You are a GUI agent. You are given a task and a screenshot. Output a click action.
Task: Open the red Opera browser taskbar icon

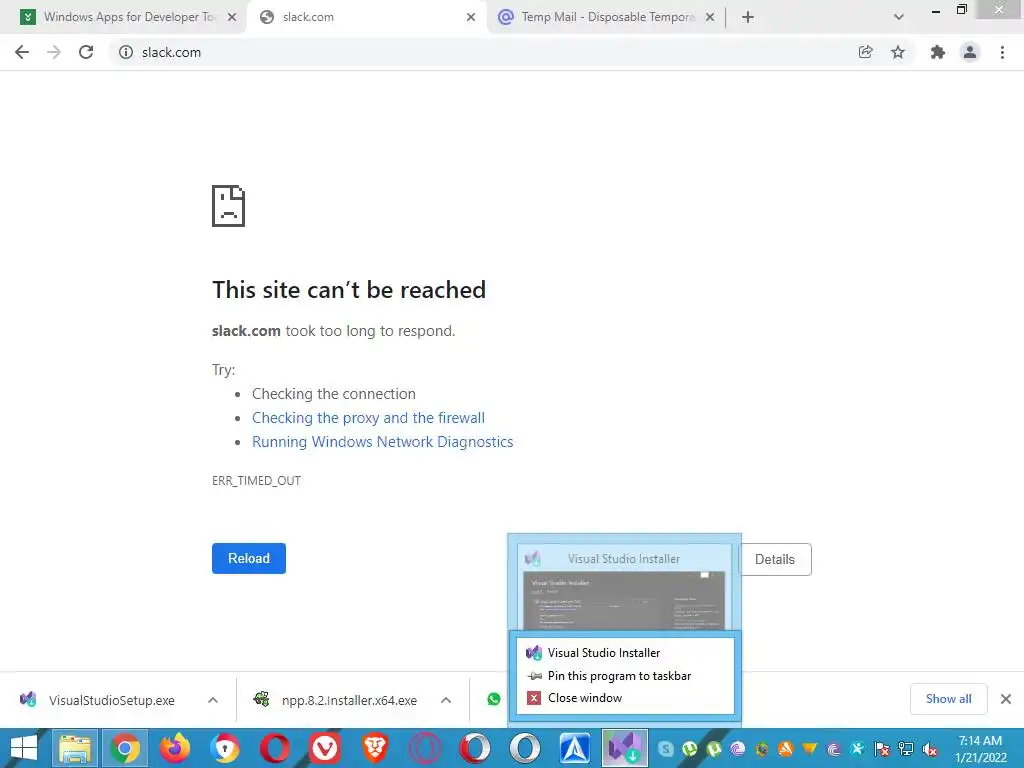[275, 748]
